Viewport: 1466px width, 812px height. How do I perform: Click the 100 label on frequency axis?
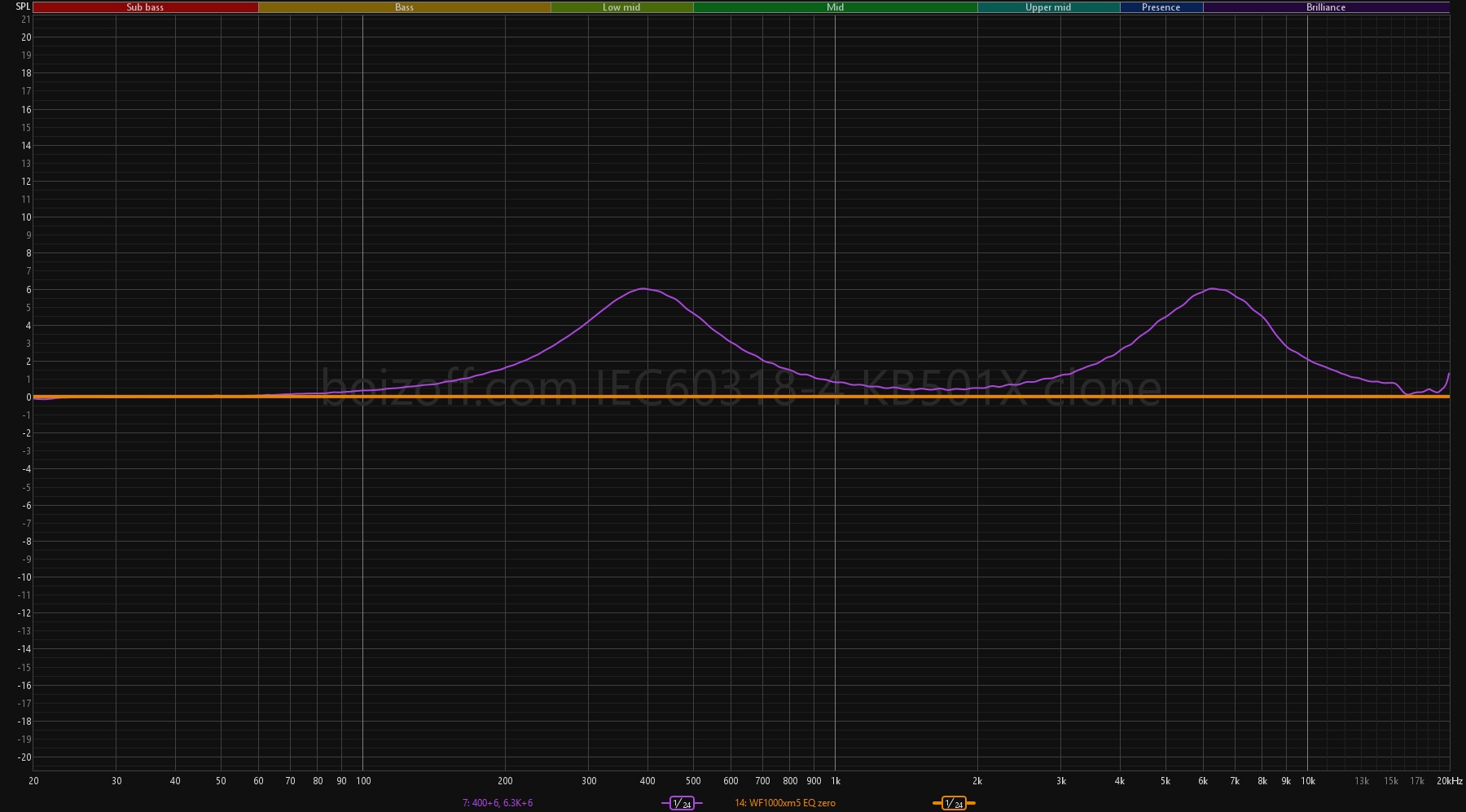tap(363, 781)
